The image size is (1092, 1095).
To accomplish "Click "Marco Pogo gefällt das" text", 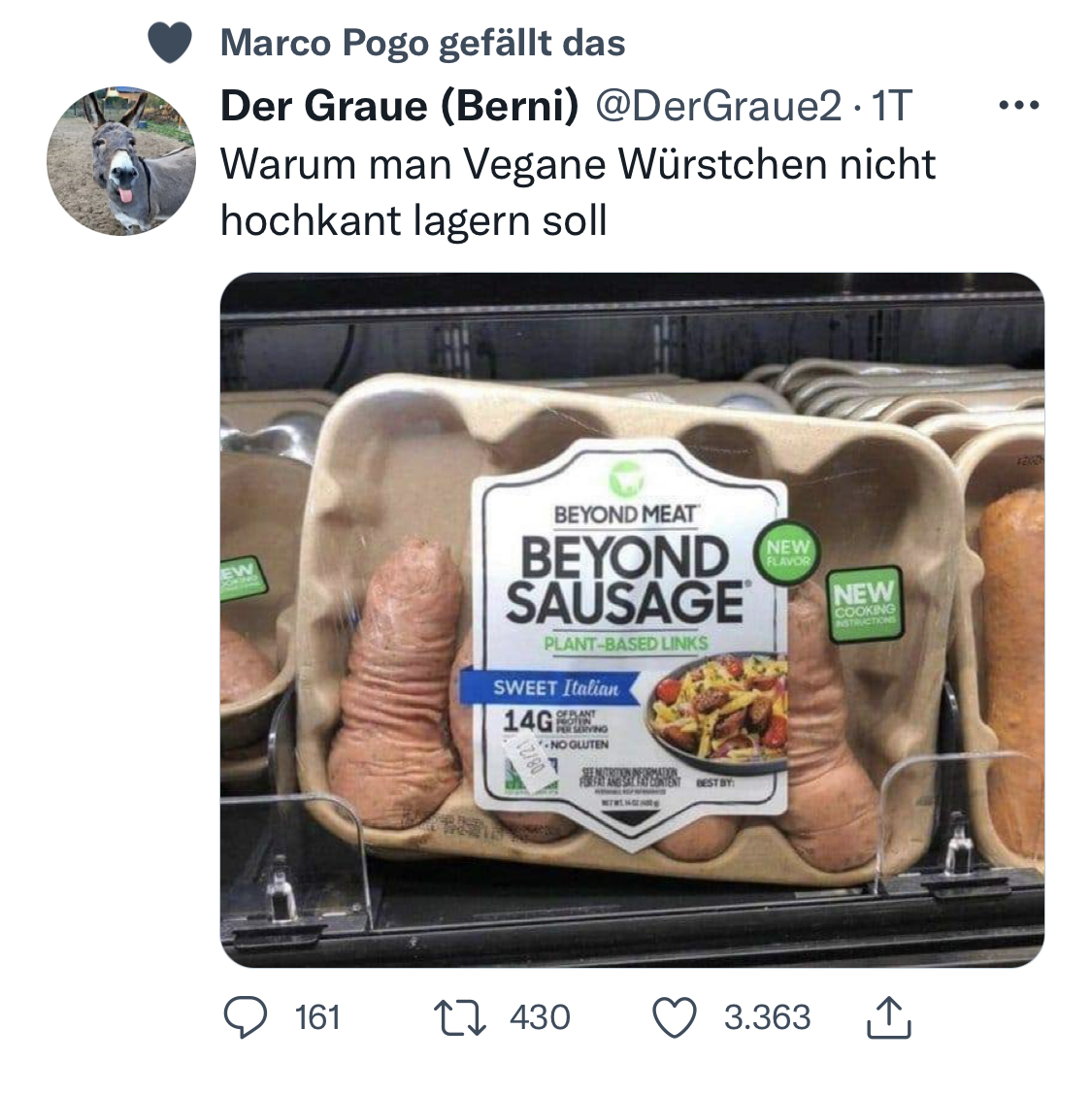I will 423,43.
